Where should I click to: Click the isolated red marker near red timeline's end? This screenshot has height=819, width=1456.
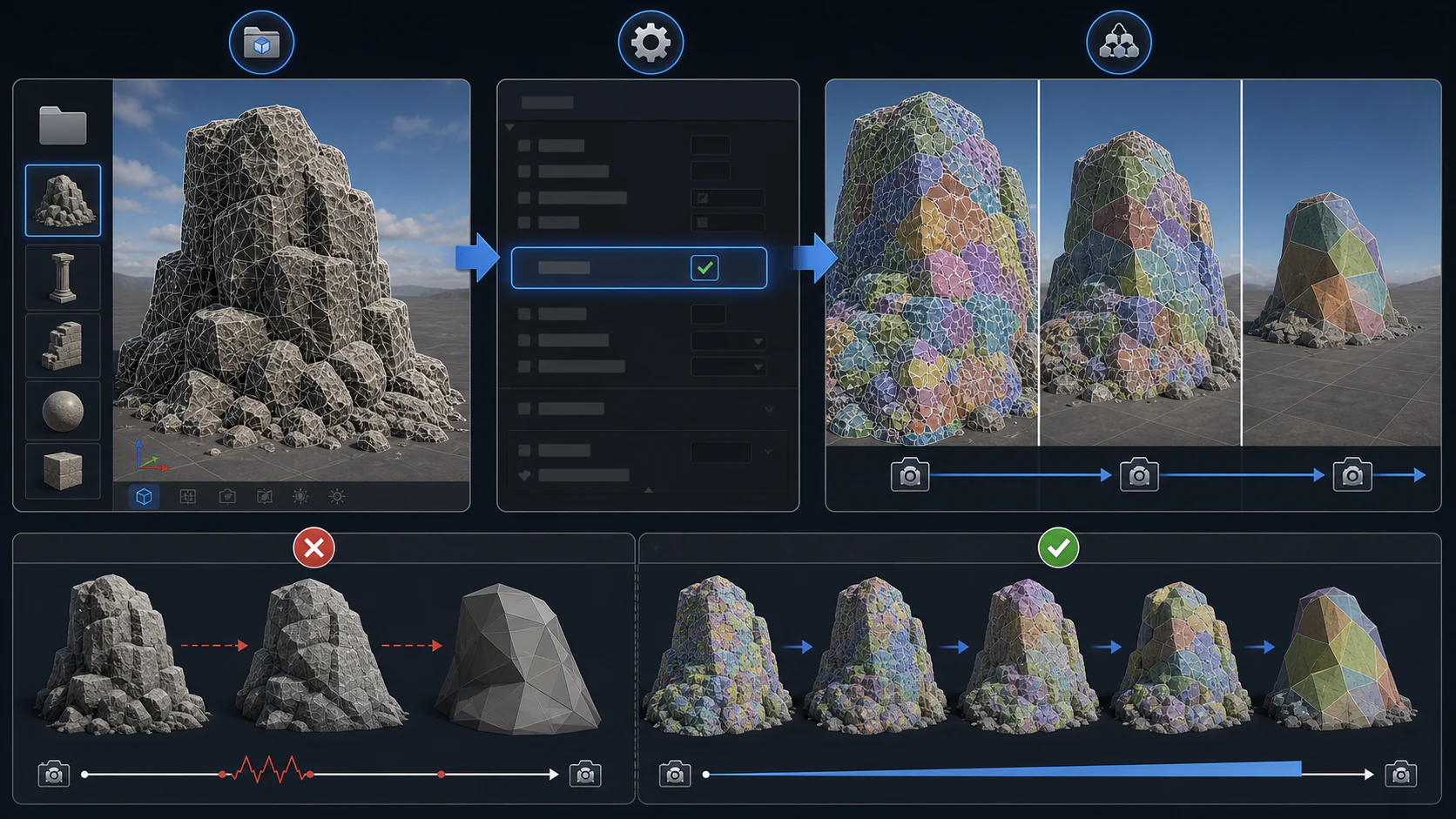click(442, 774)
